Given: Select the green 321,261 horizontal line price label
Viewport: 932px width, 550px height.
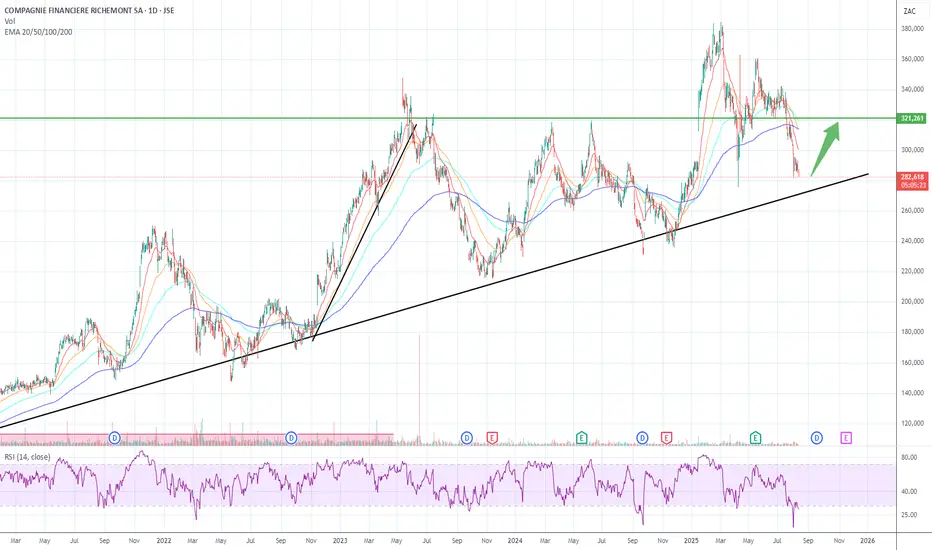Looking at the screenshot, I should click(x=912, y=118).
